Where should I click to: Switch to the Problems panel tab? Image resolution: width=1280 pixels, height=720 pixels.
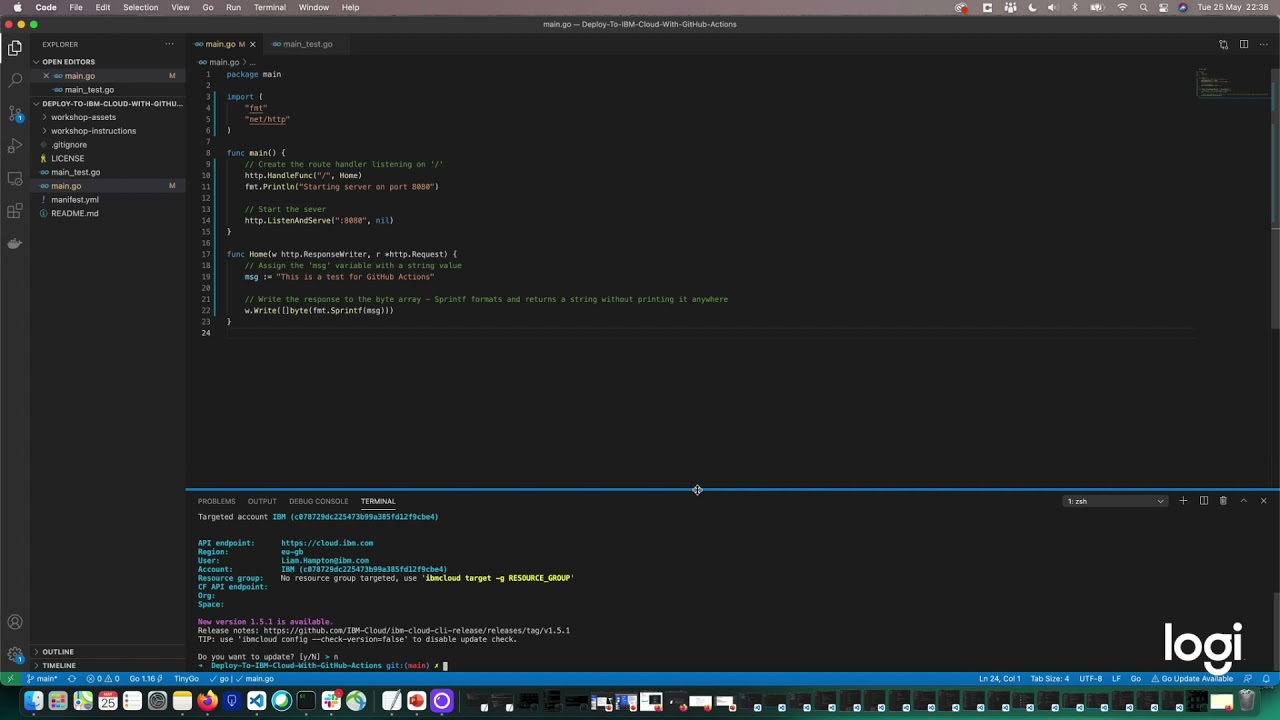tap(216, 501)
